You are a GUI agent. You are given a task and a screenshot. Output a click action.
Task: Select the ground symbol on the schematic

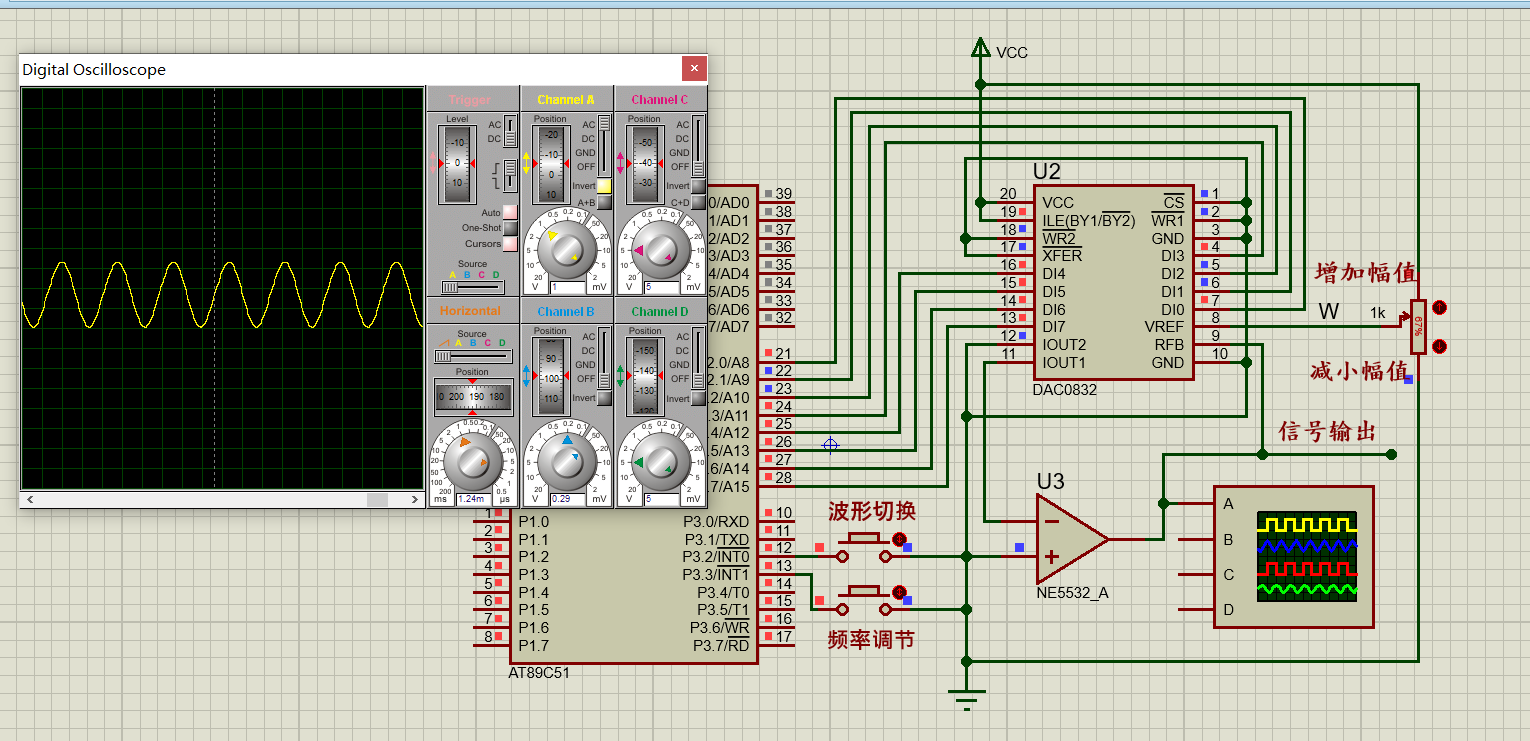click(965, 699)
